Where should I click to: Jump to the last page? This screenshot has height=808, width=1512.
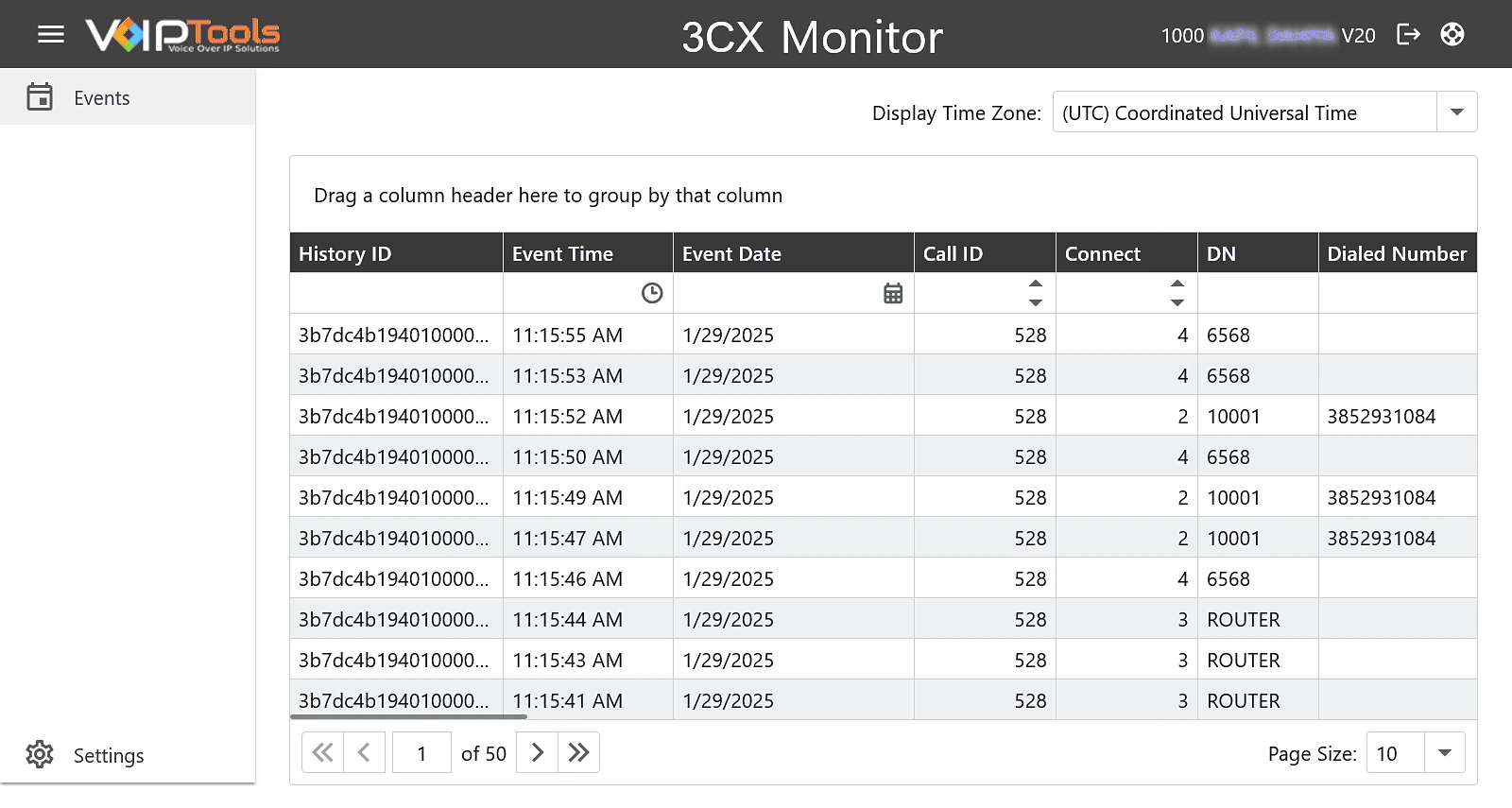(x=578, y=753)
